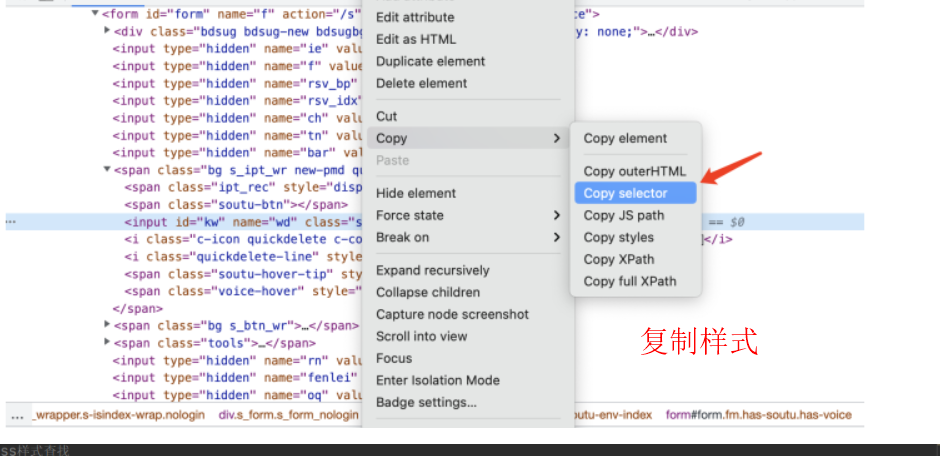Choose Capture node screenshot
Image resolution: width=940 pixels, height=456 pixels.
pos(452,314)
